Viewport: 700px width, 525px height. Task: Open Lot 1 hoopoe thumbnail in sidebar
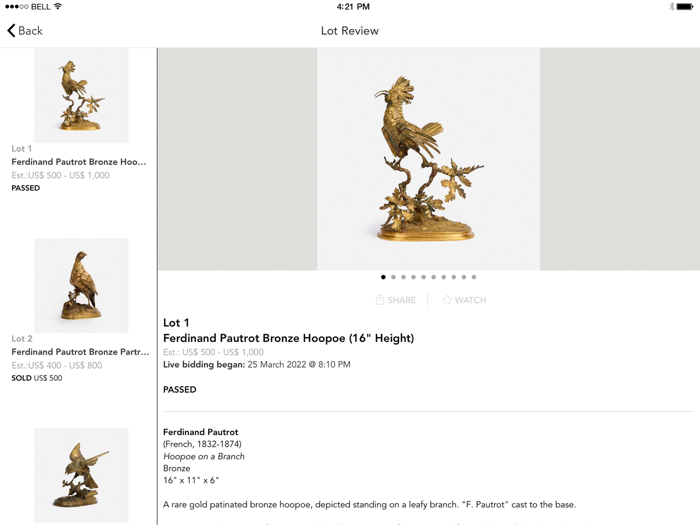(x=81, y=95)
